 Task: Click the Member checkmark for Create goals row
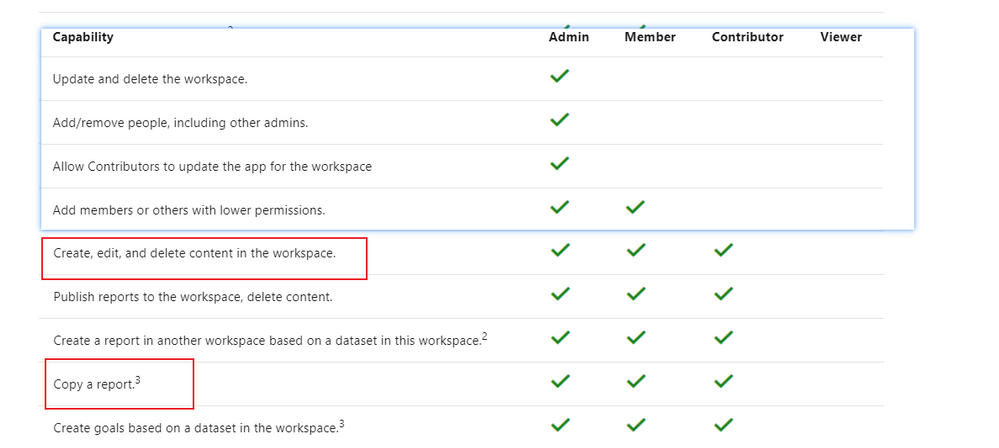coord(636,425)
